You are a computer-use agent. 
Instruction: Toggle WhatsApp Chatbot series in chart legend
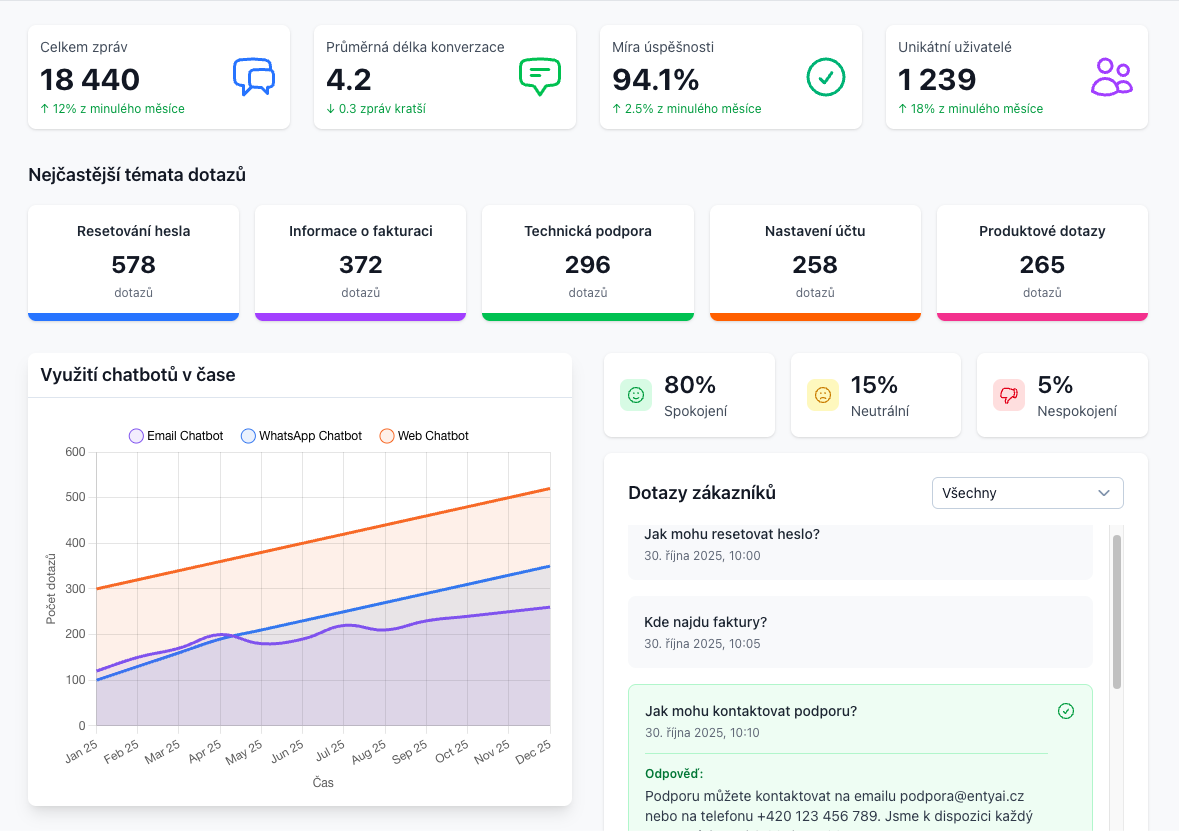coord(301,436)
